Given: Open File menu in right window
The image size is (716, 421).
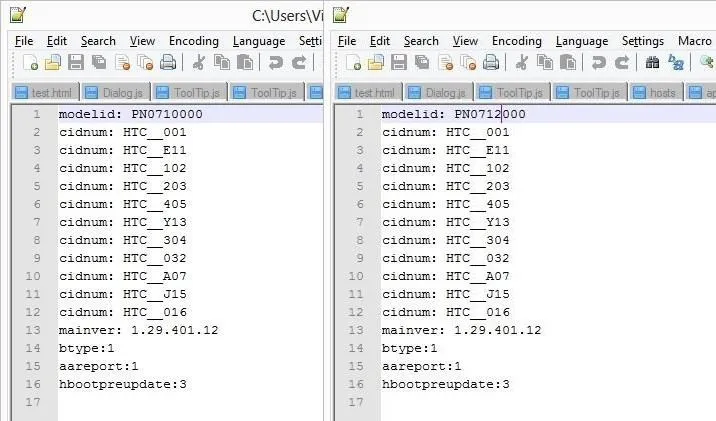Looking at the screenshot, I should (x=347, y=41).
